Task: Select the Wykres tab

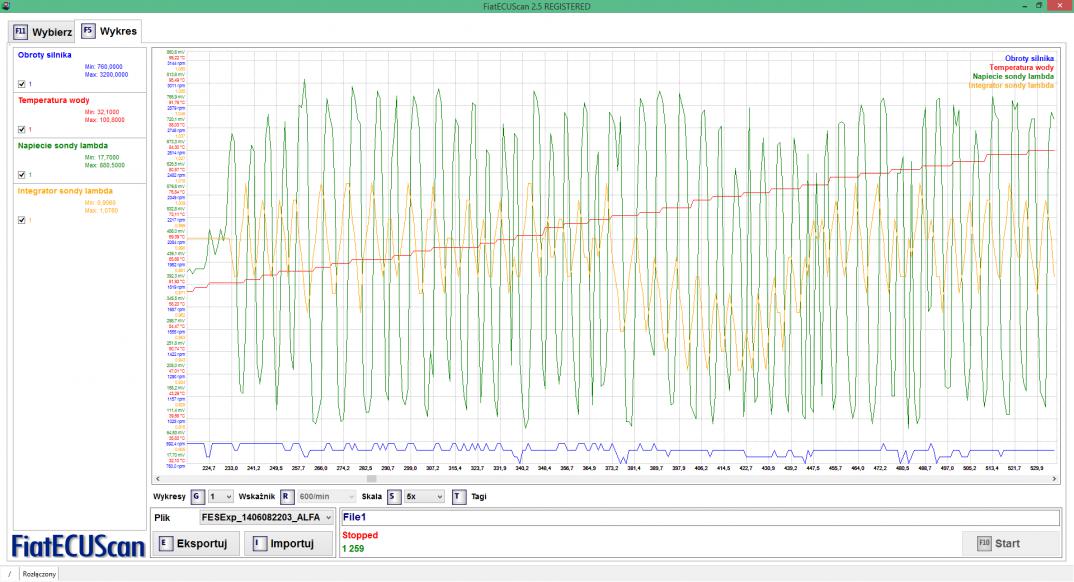Action: point(108,31)
